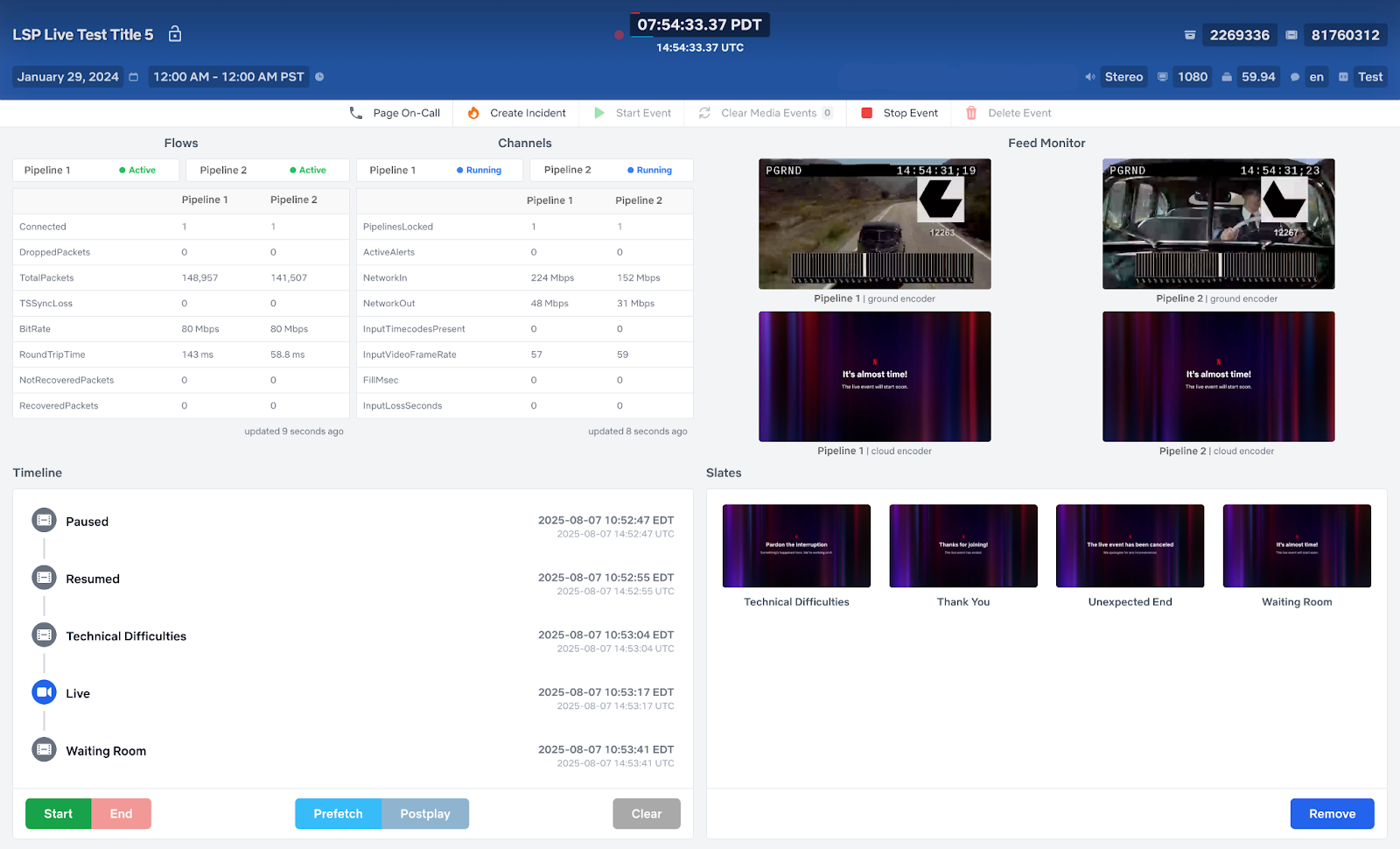Select the Technical Difficulties slate thumbnail
Screen dimensions: 1400x849
coord(795,544)
